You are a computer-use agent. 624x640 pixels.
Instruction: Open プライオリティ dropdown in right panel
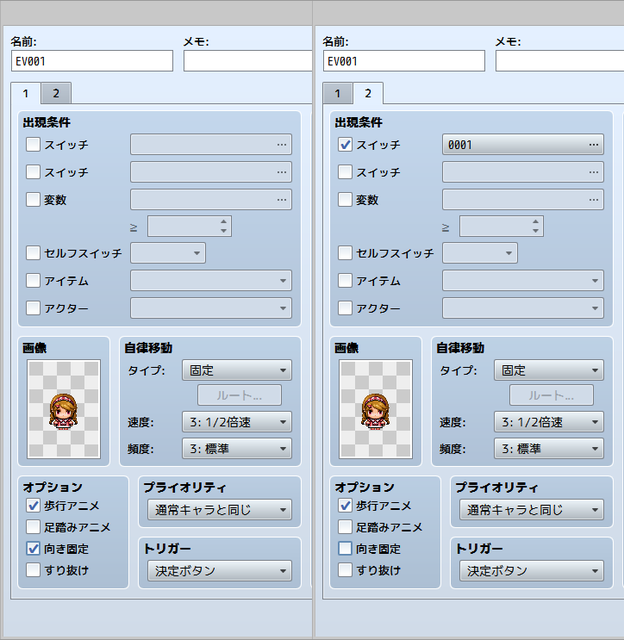coord(531,509)
